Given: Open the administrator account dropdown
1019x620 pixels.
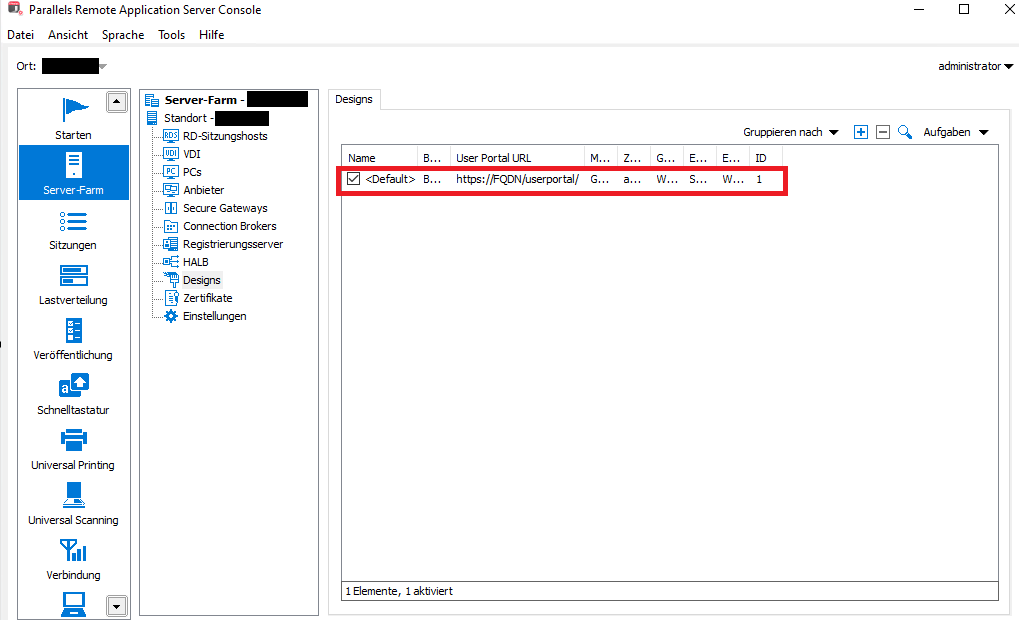Looking at the screenshot, I should pos(975,66).
